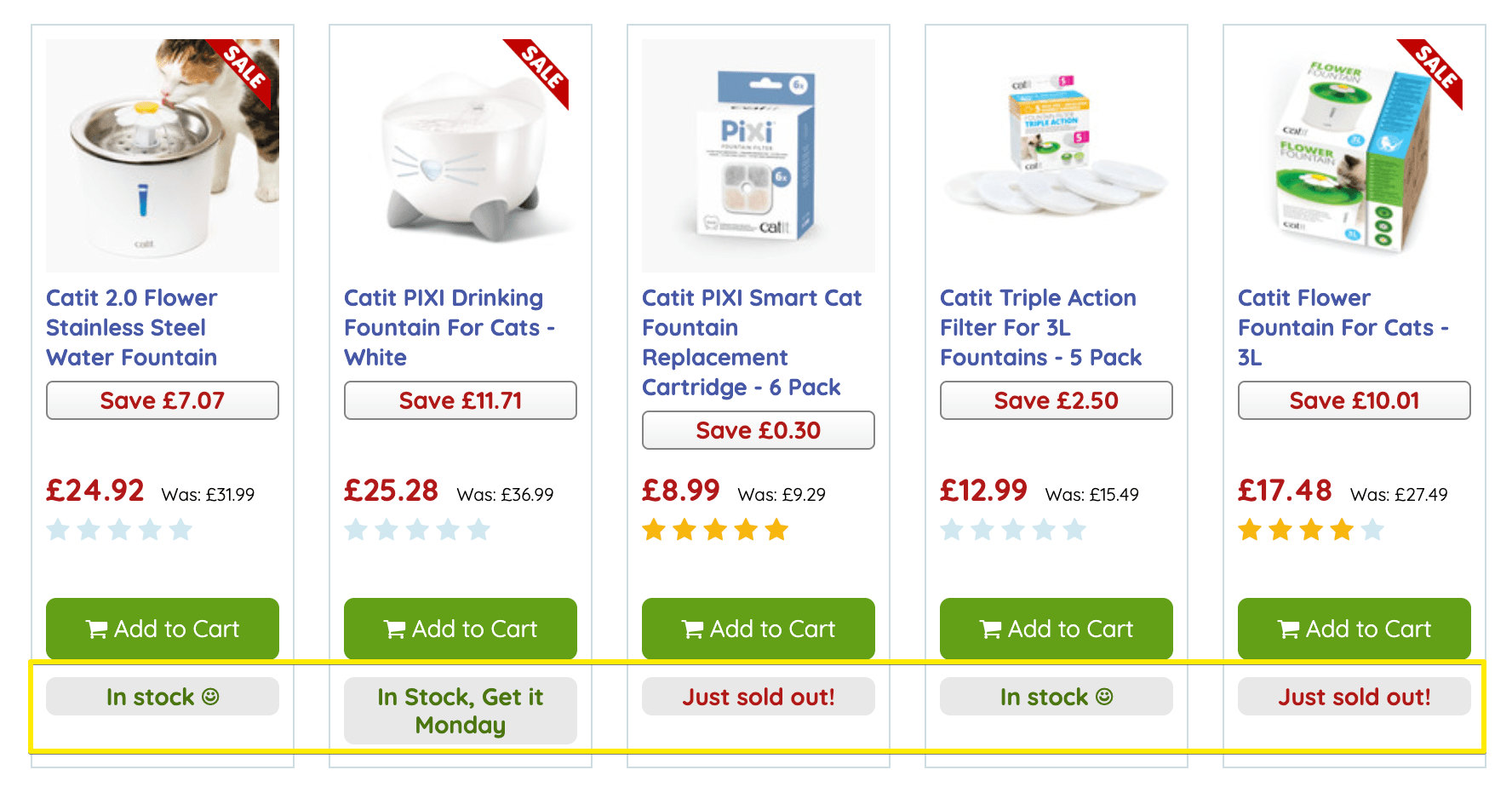Open Catit 2.0 Flower Stainless Steel title link
This screenshot has width=1512, height=787.
[132, 328]
